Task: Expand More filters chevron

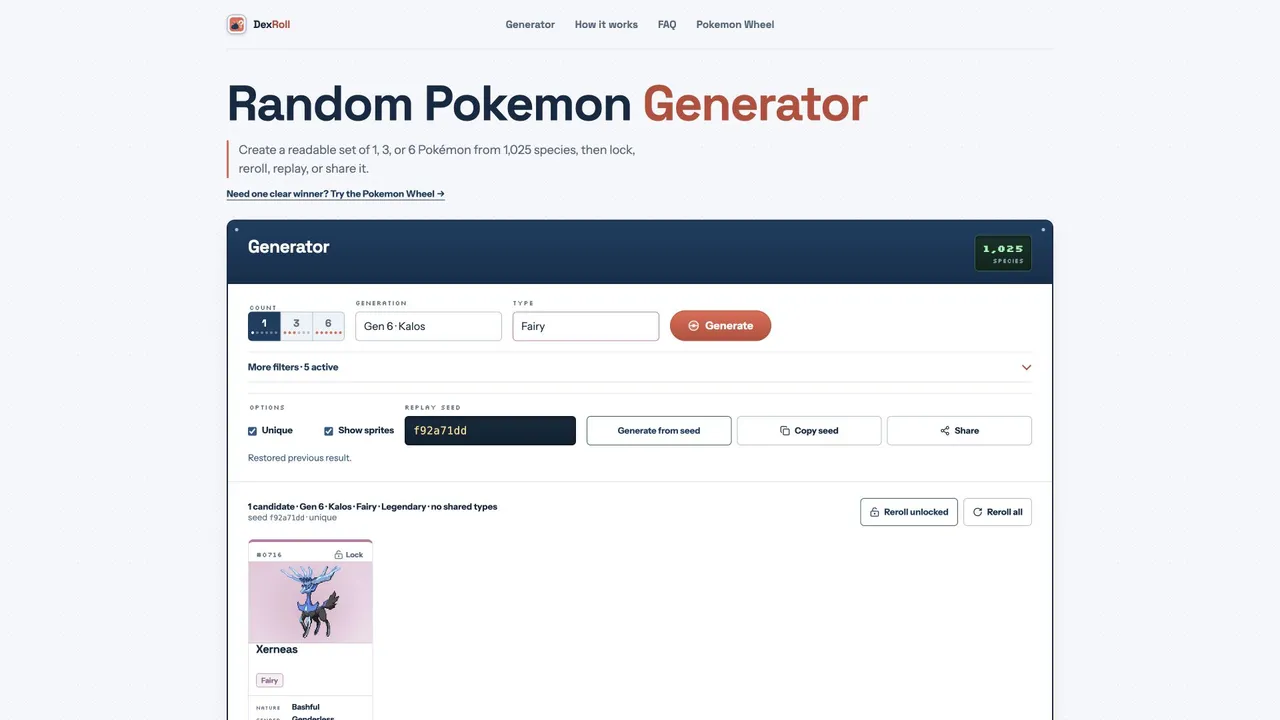Action: [1026, 367]
